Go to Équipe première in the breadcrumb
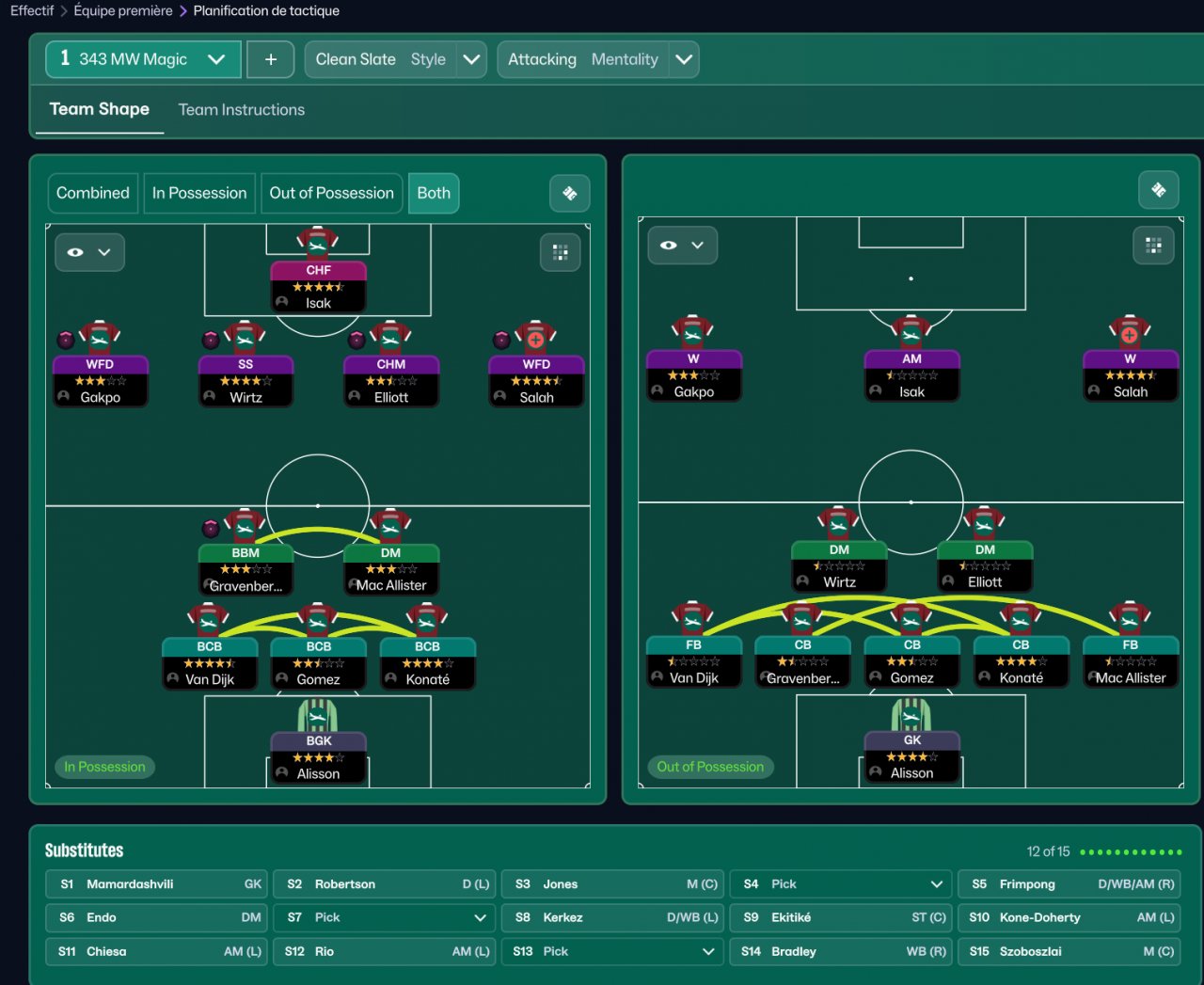This screenshot has height=985, width=1204. pos(123,11)
